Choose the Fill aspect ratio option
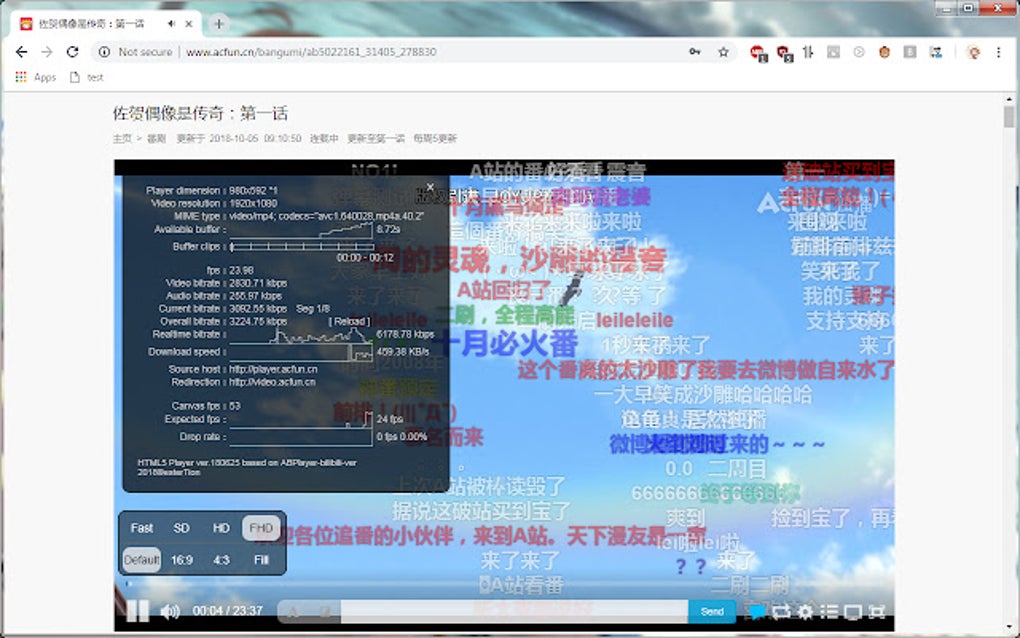This screenshot has width=1020, height=638. tap(260, 560)
